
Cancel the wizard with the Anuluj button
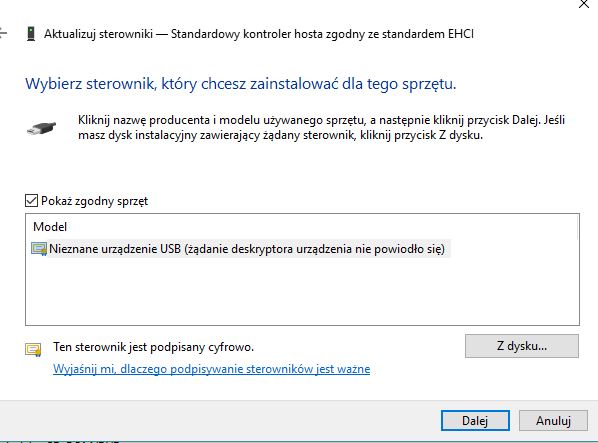553,421
